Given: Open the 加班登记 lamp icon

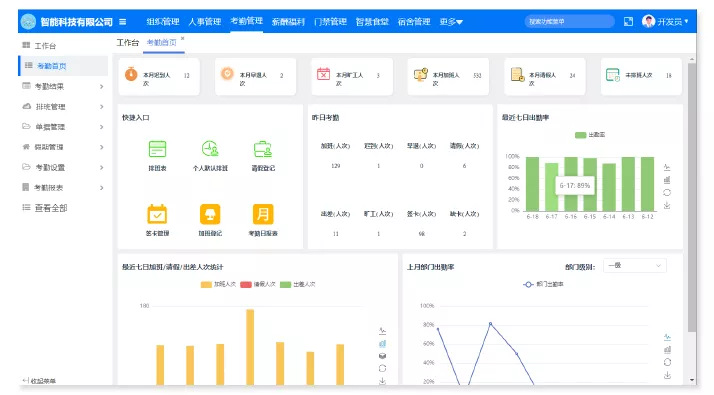Looking at the screenshot, I should pyautogui.click(x=210, y=214).
